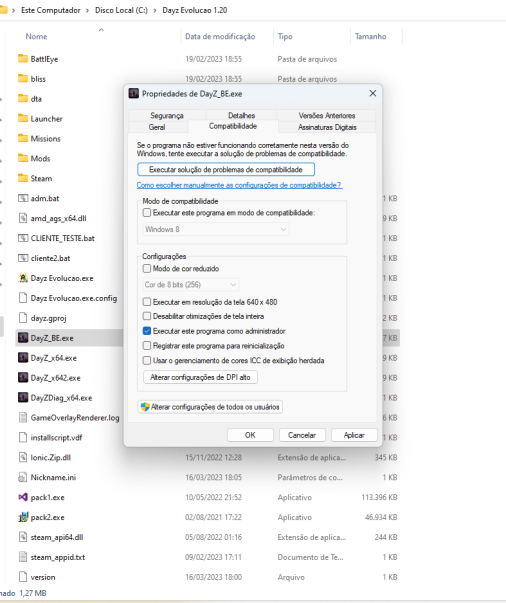Switch to the Geral tab
The image size is (506, 603).
157,127
